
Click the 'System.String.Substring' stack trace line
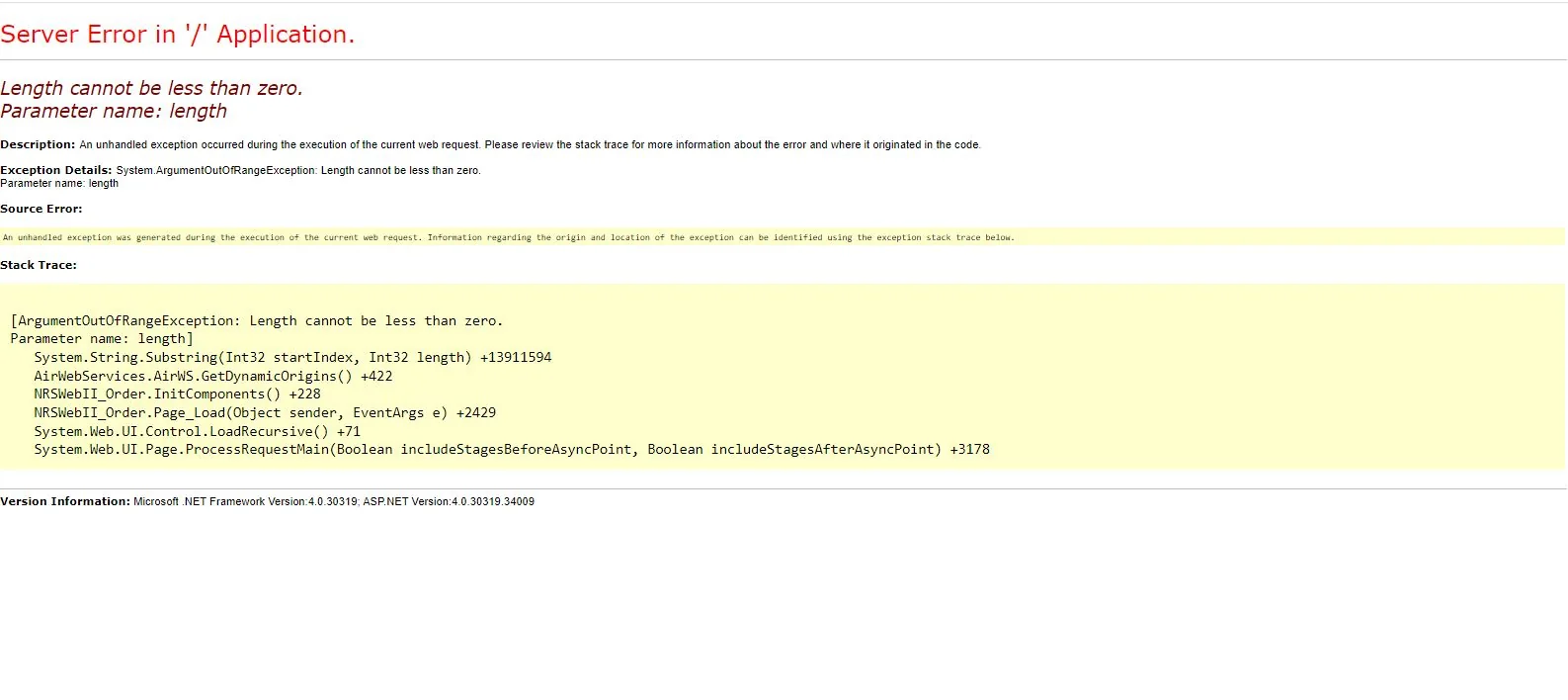292,357
